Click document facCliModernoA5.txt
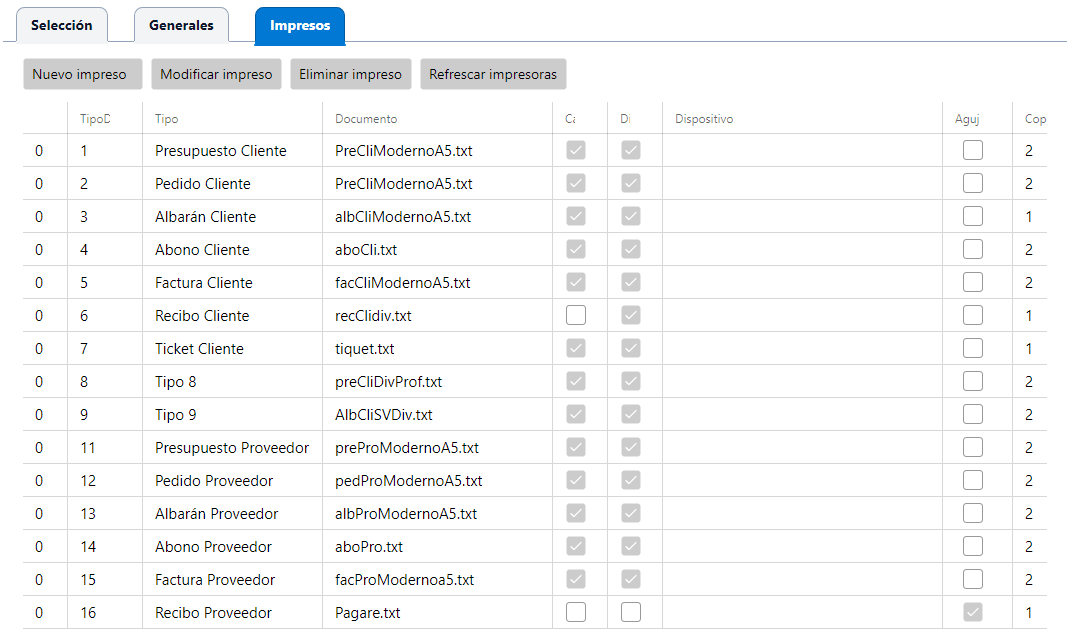The height and width of the screenshot is (630, 1070). pos(403,283)
